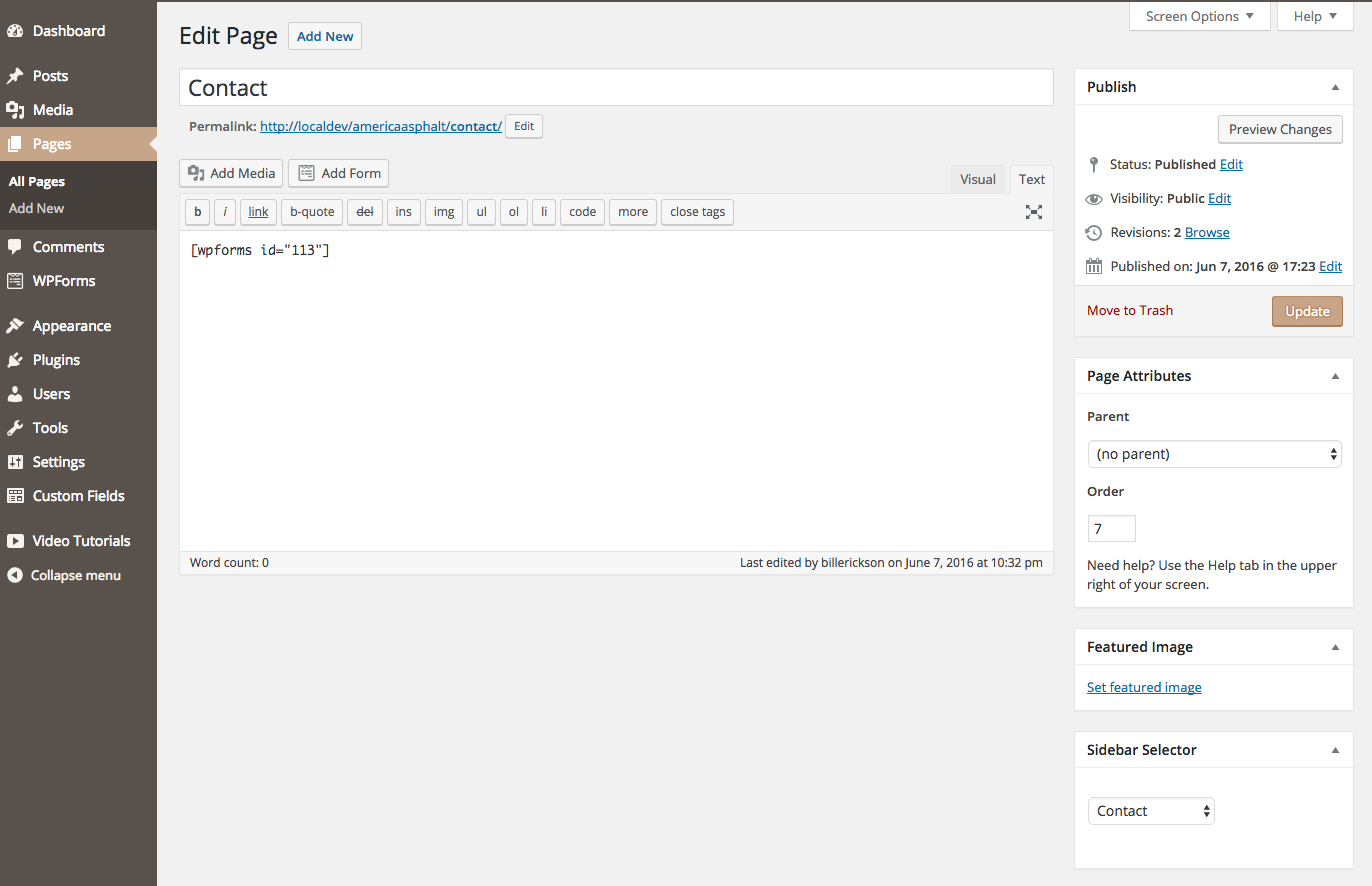Click the Posts pushpin icon
Viewport: 1372px width, 886px height.
click(x=15, y=76)
